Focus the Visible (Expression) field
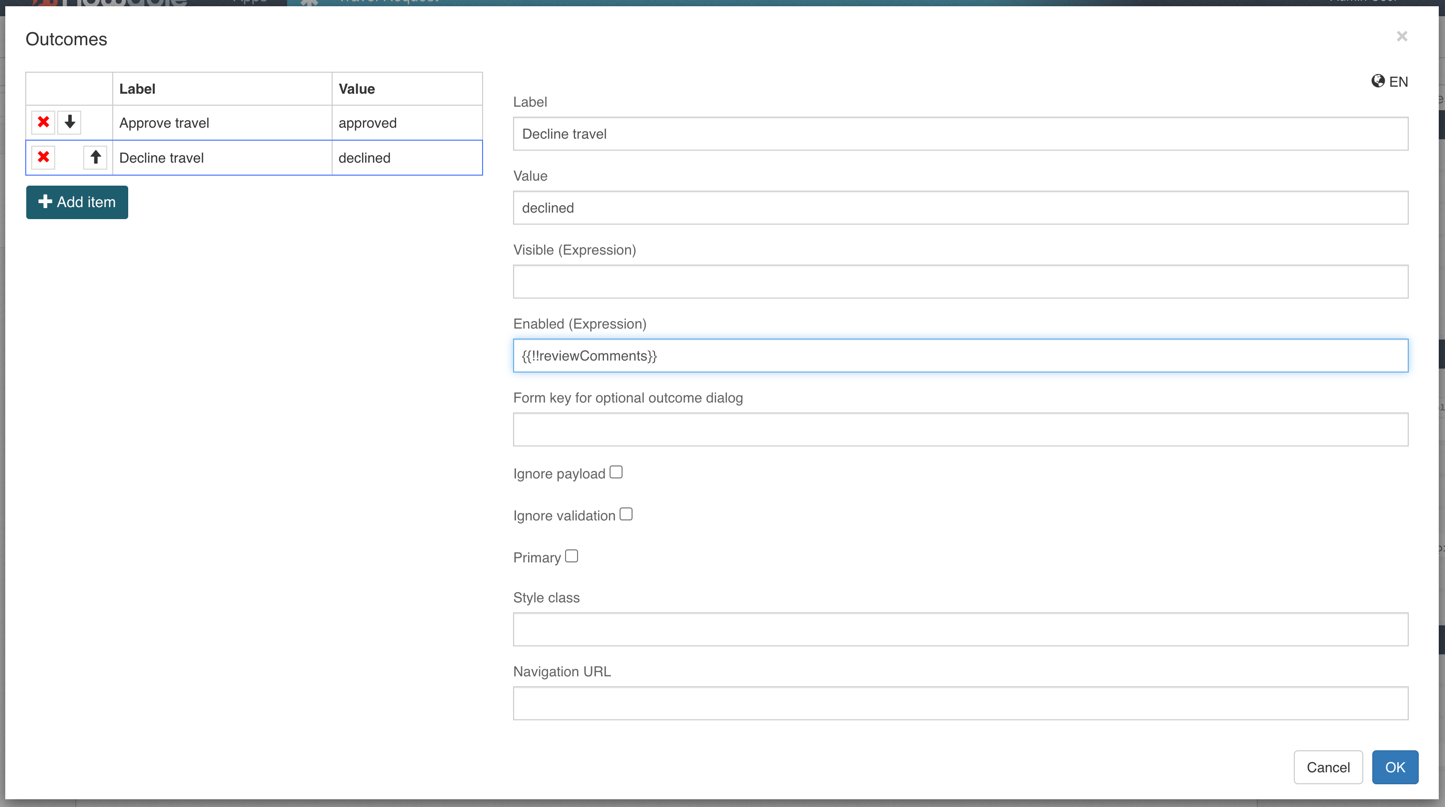The height and width of the screenshot is (807, 1445). click(x=960, y=282)
